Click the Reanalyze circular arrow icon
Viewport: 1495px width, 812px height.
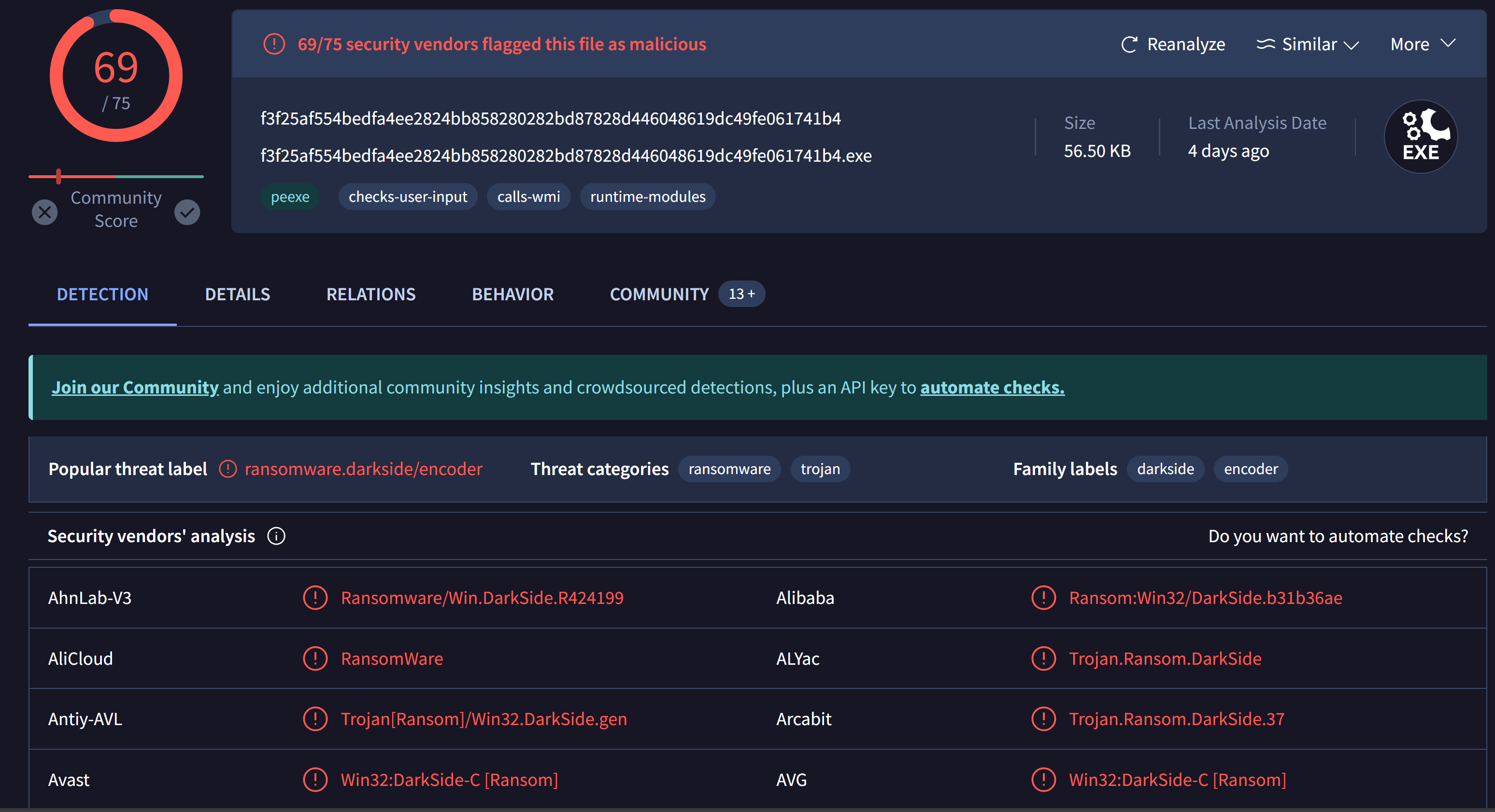point(1128,45)
